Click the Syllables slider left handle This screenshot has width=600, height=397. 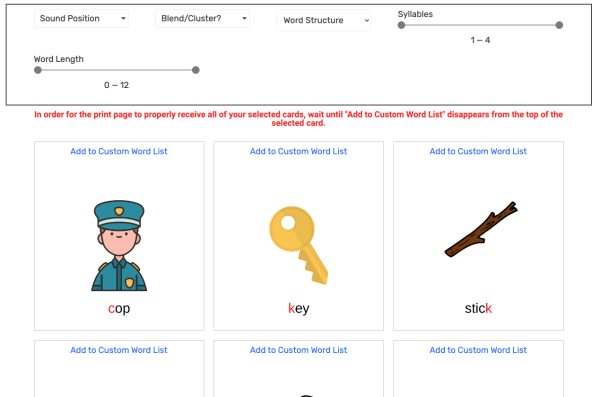(401, 25)
